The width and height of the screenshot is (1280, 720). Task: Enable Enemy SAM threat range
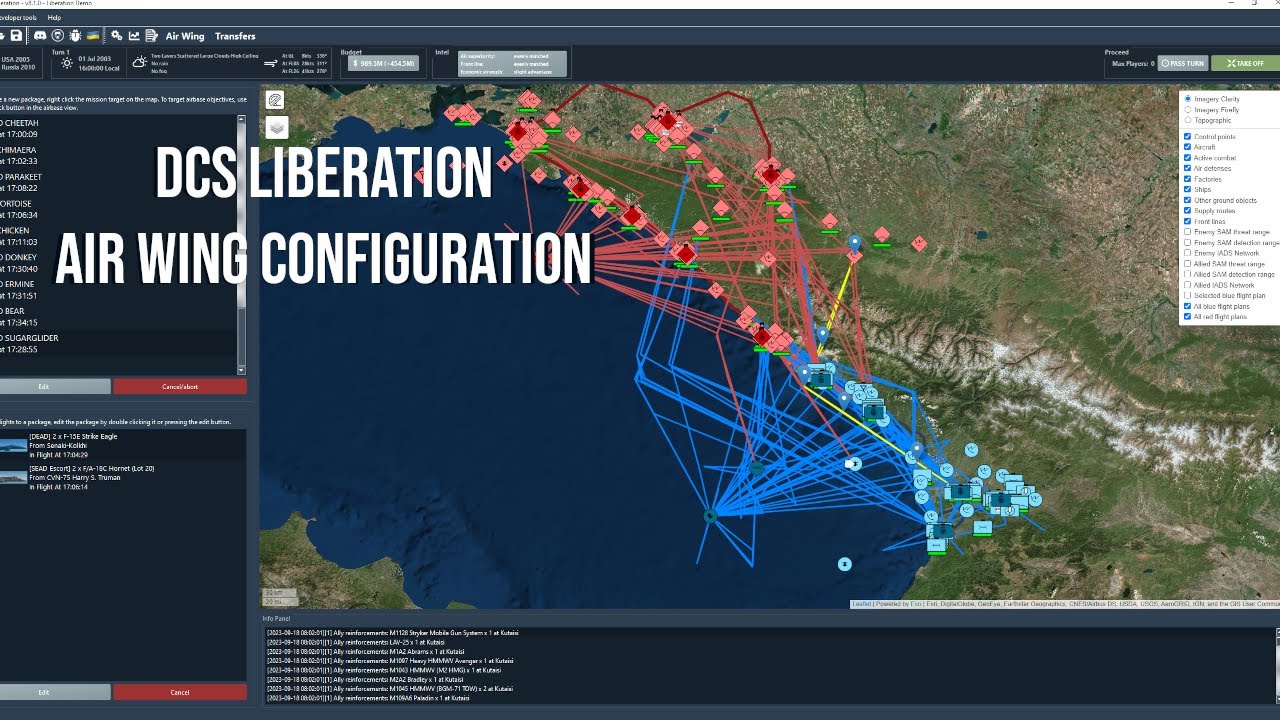[1187, 232]
